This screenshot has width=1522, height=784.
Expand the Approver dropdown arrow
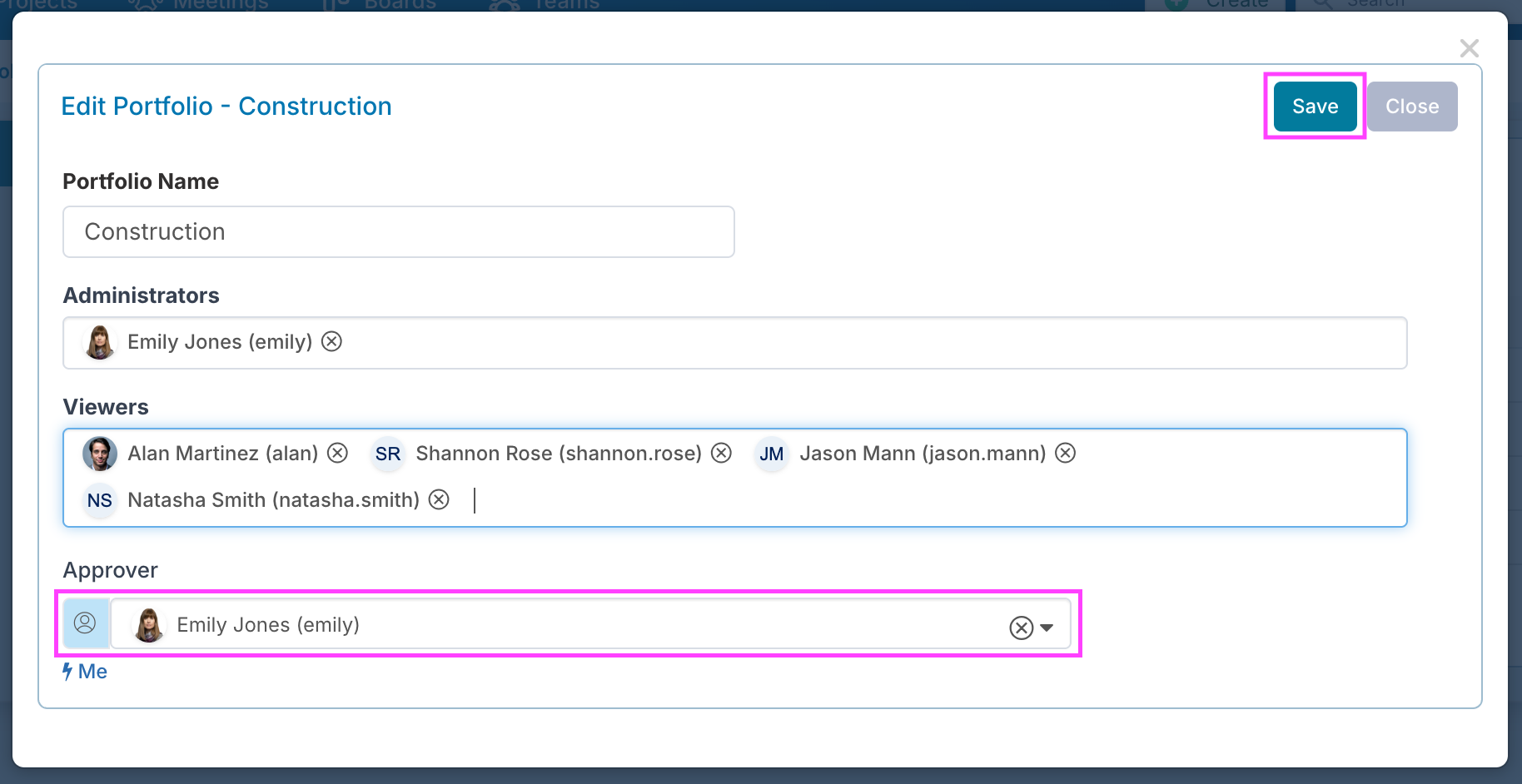tap(1047, 628)
